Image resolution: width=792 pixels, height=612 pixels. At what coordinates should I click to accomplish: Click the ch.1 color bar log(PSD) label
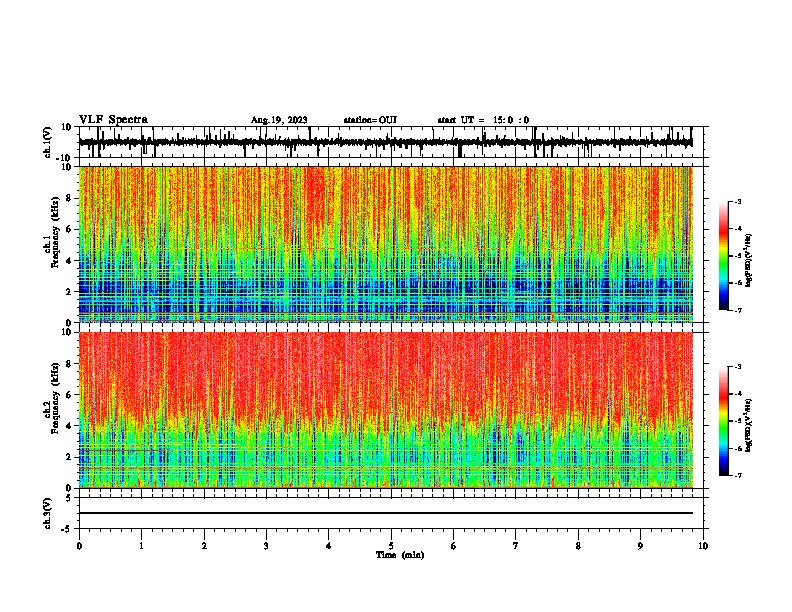coord(749,260)
